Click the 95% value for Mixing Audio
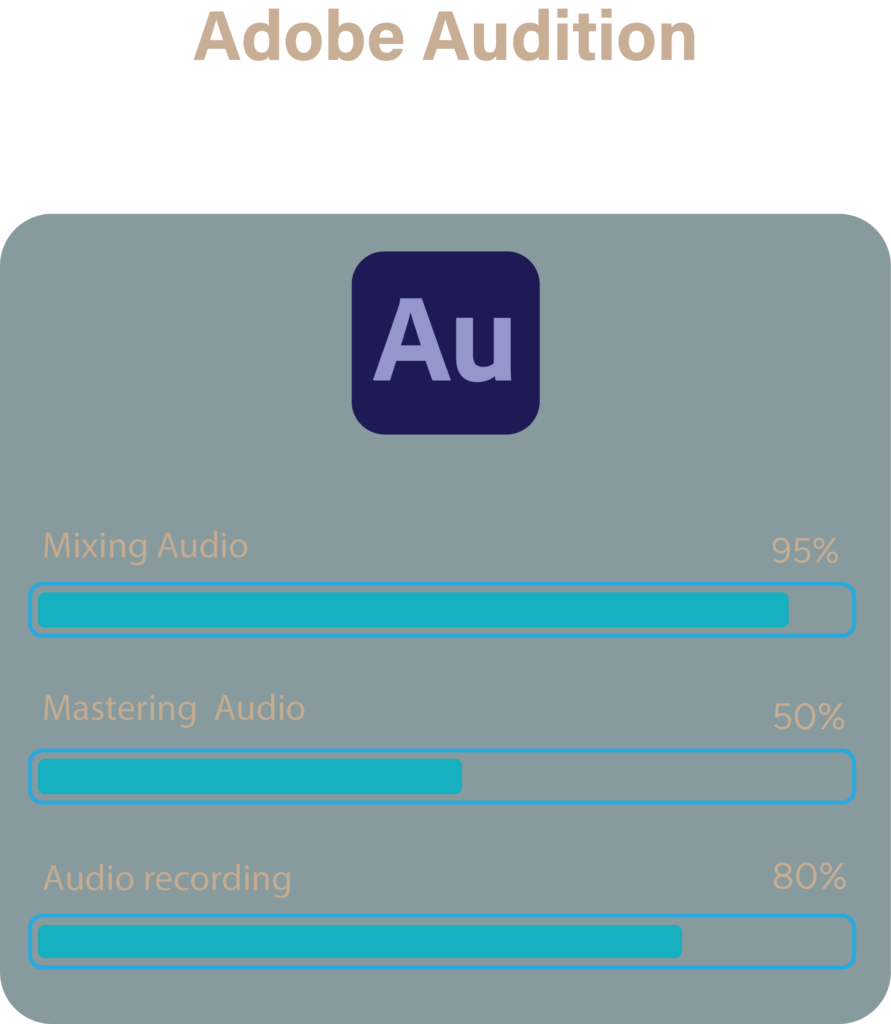891x1024 pixels. 804,551
